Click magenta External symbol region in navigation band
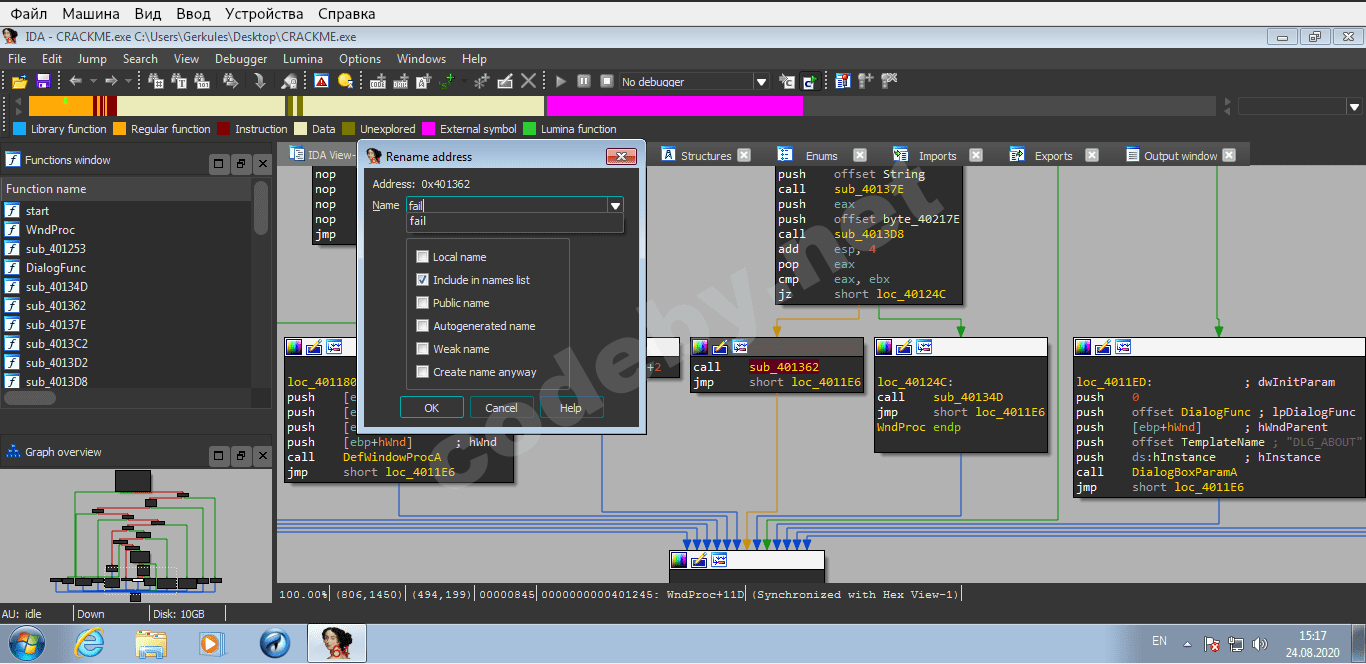This screenshot has width=1366, height=664. 674,106
